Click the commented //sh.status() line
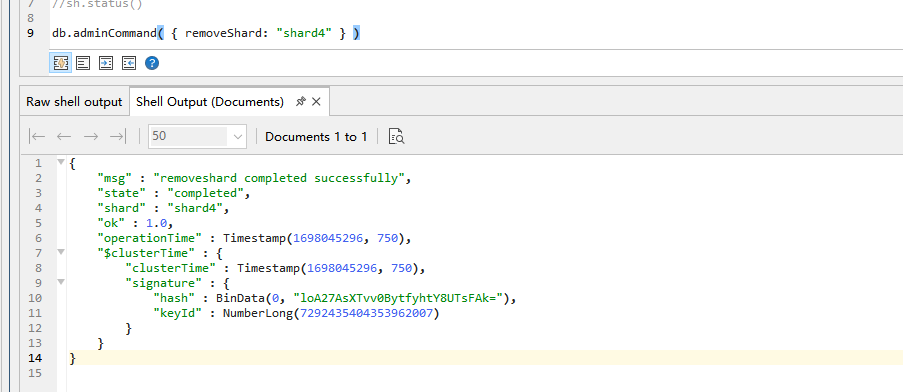Viewport: 903px width, 392px height. click(x=97, y=4)
